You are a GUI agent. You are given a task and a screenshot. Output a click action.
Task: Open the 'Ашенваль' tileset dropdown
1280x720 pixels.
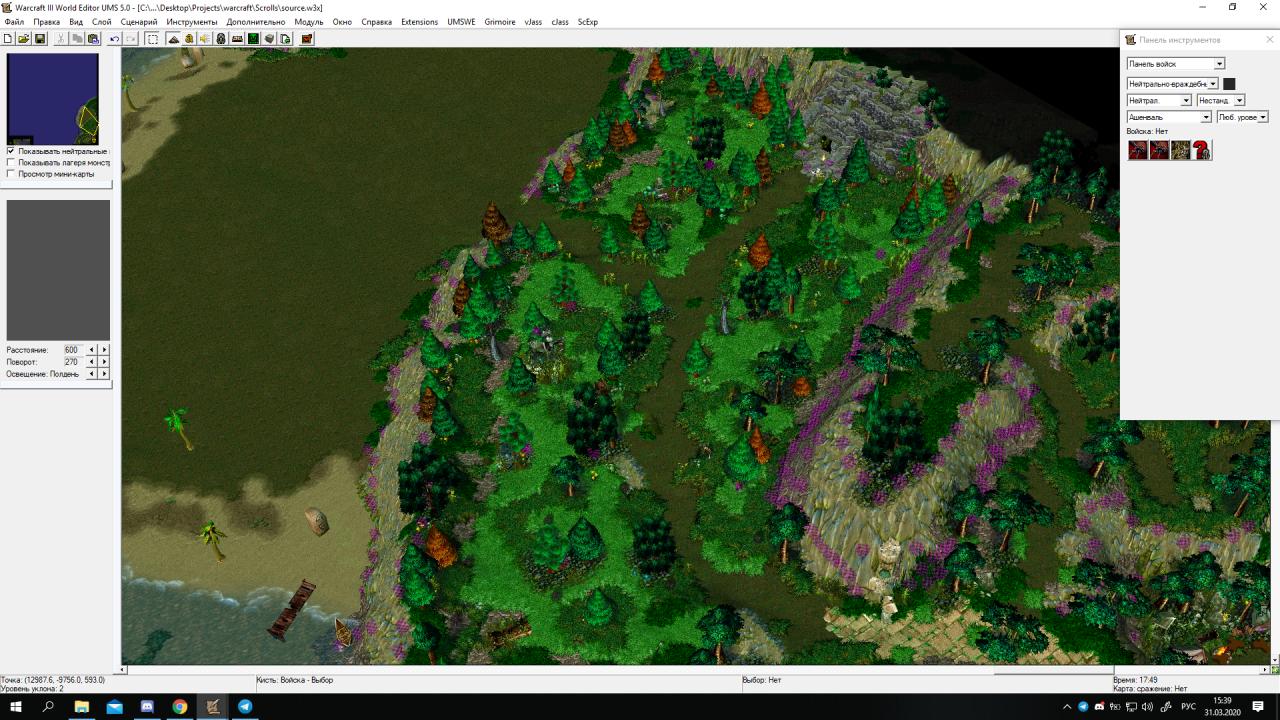(1206, 117)
